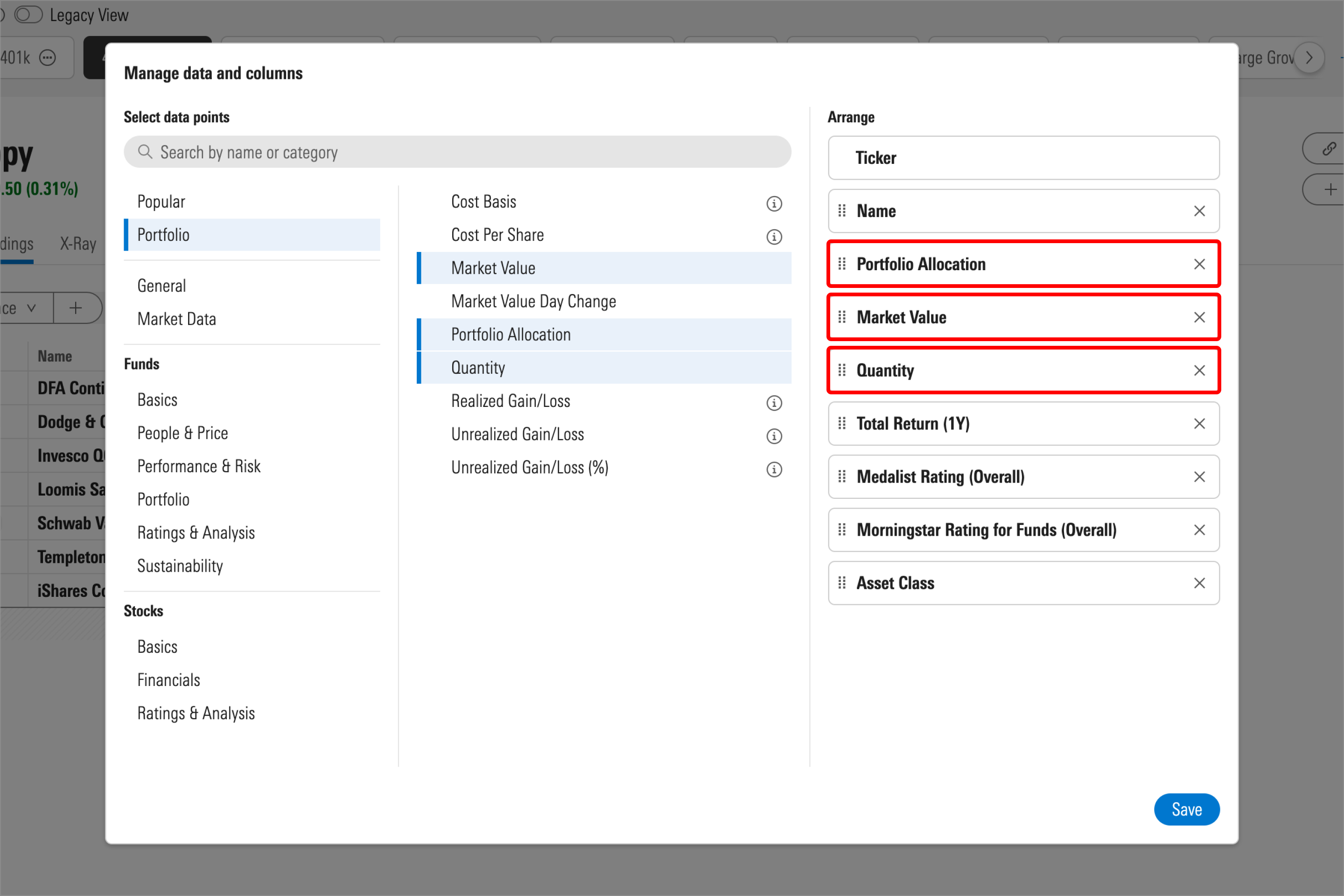Grab drag handle for Medalist Rating
Screen dimensions: 1344x896
(842, 476)
